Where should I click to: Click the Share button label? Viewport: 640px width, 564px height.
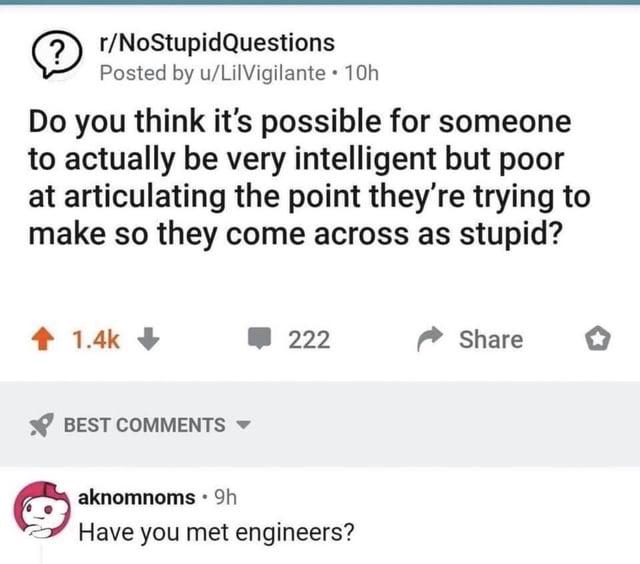point(491,340)
